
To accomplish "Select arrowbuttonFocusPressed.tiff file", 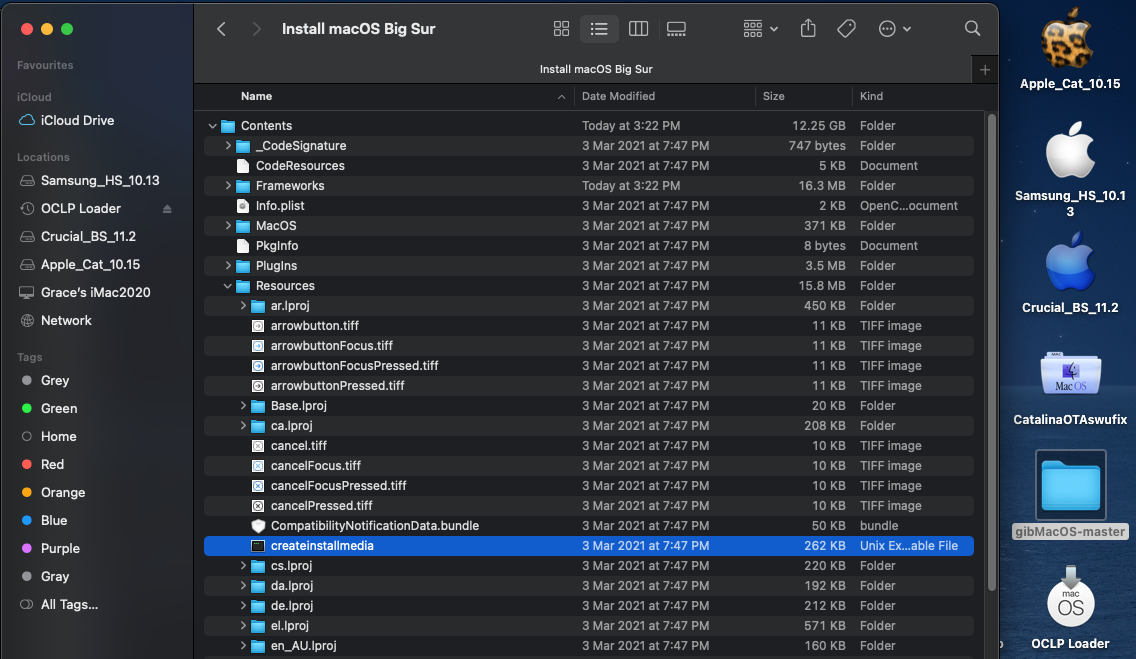I will [x=588, y=366].
